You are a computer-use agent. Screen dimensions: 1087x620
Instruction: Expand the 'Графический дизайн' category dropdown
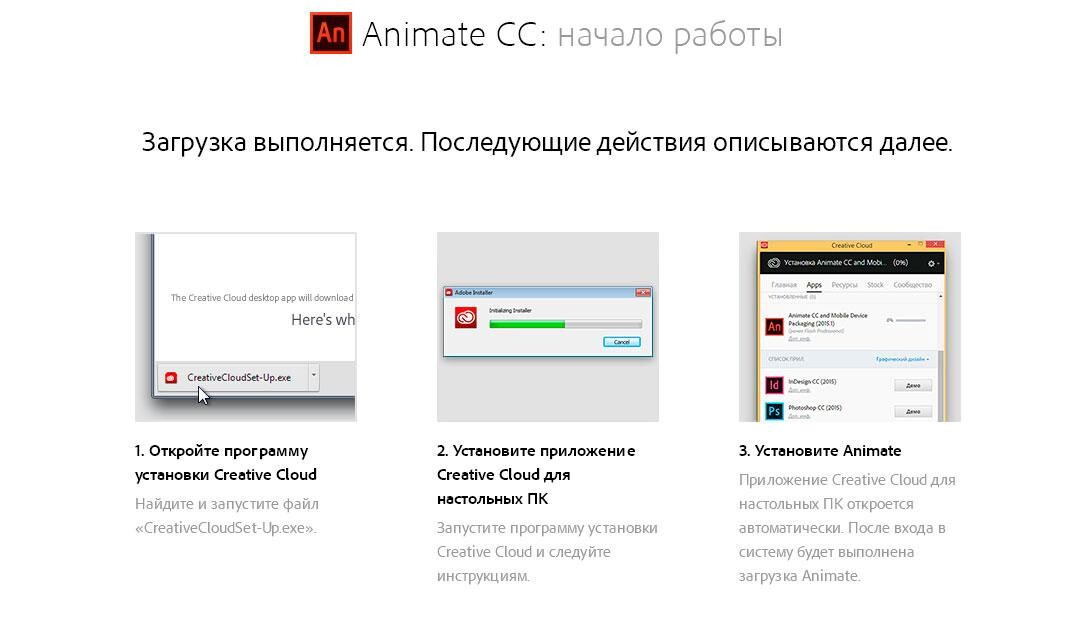[x=903, y=359]
